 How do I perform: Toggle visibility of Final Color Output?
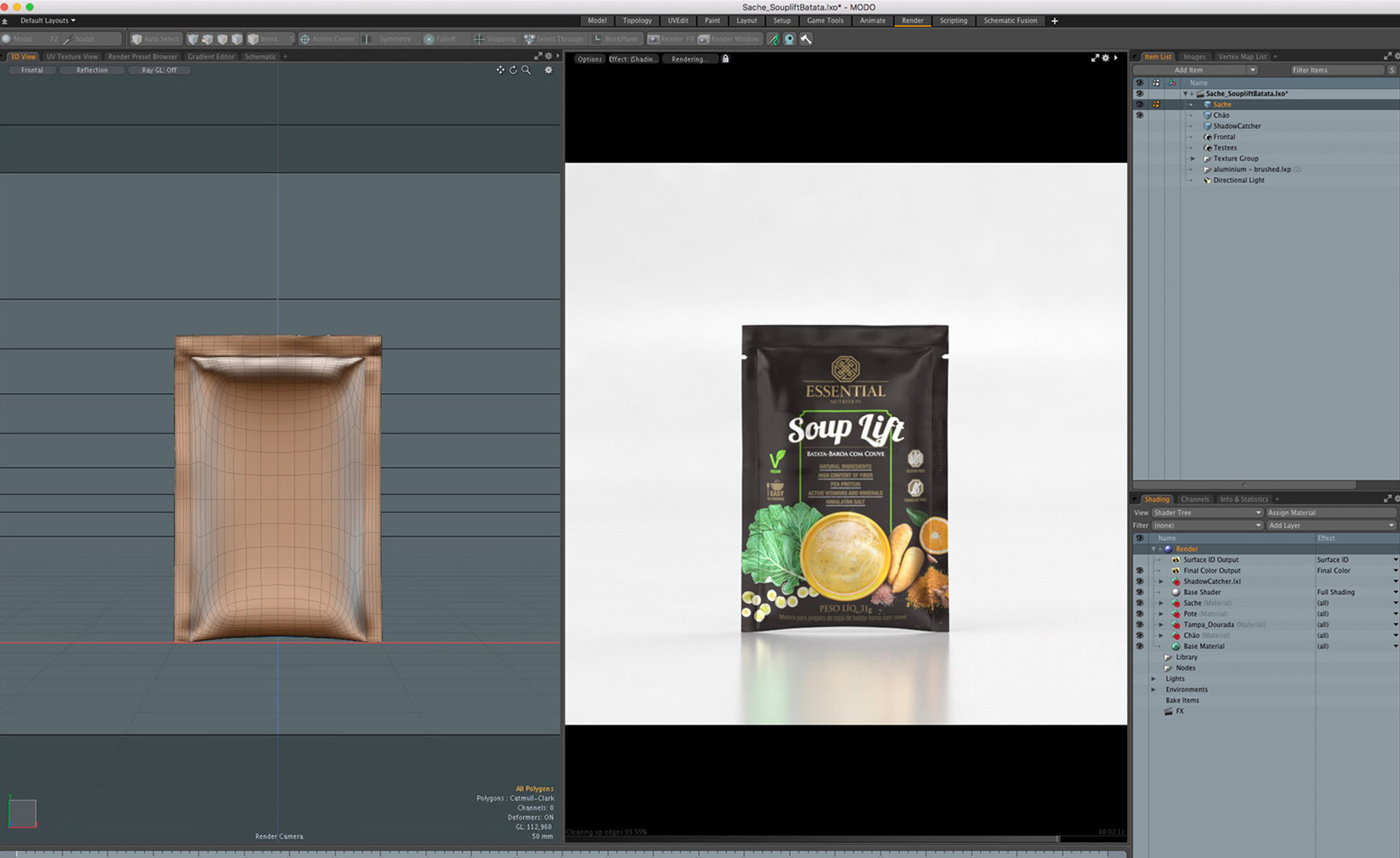click(x=1139, y=571)
